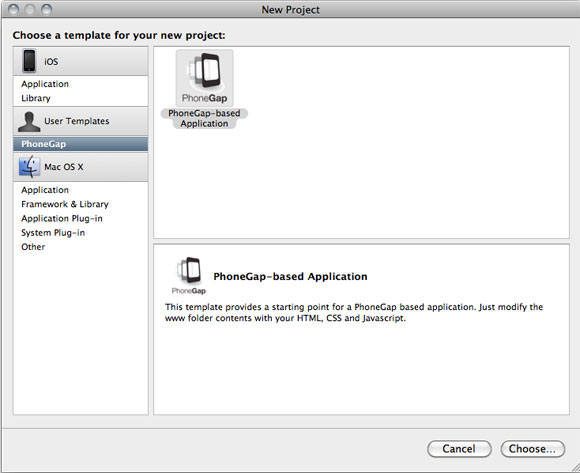Click the User Templates silhouette icon
The image size is (580, 473).
[x=29, y=121]
